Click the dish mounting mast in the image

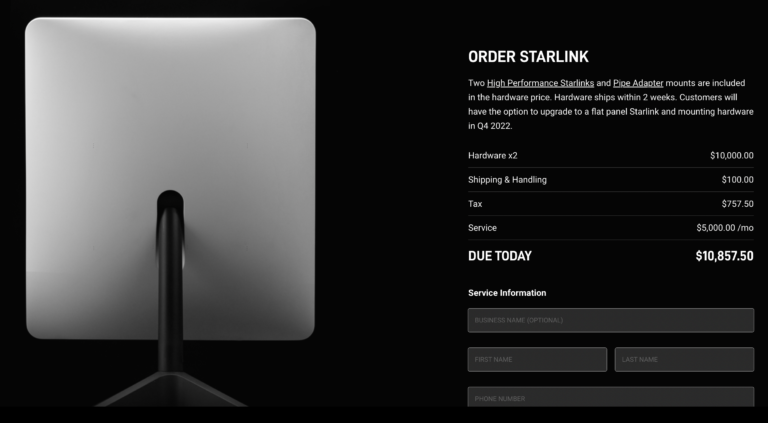170,289
